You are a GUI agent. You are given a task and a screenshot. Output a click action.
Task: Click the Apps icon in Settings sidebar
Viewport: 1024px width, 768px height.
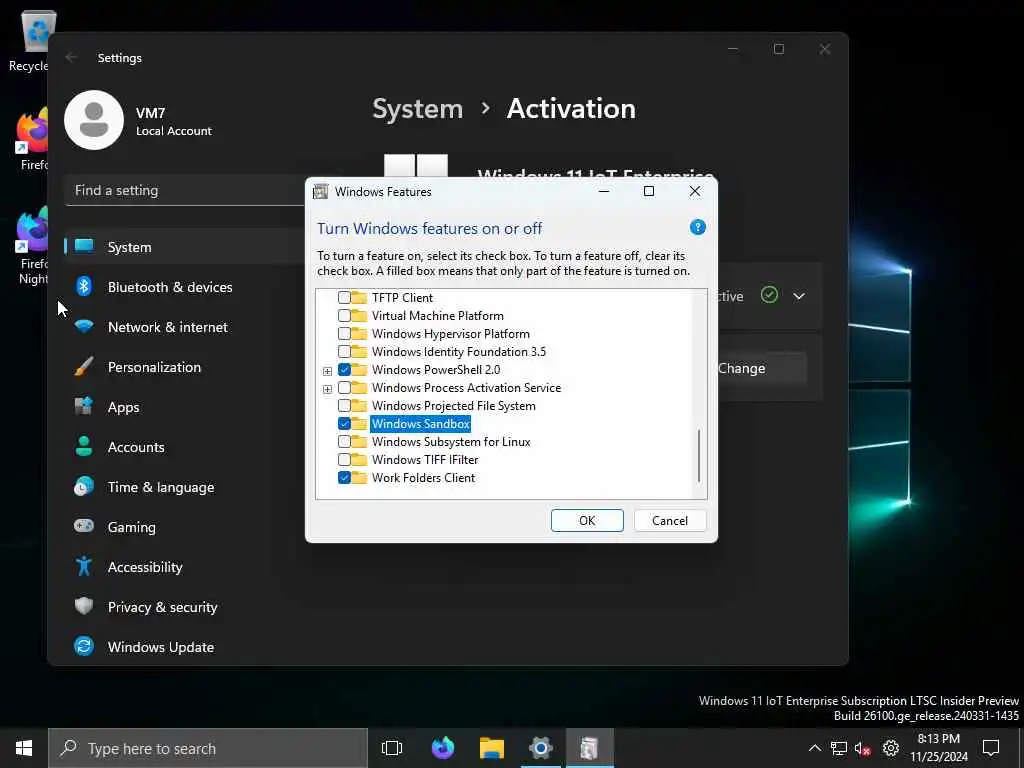(84, 406)
